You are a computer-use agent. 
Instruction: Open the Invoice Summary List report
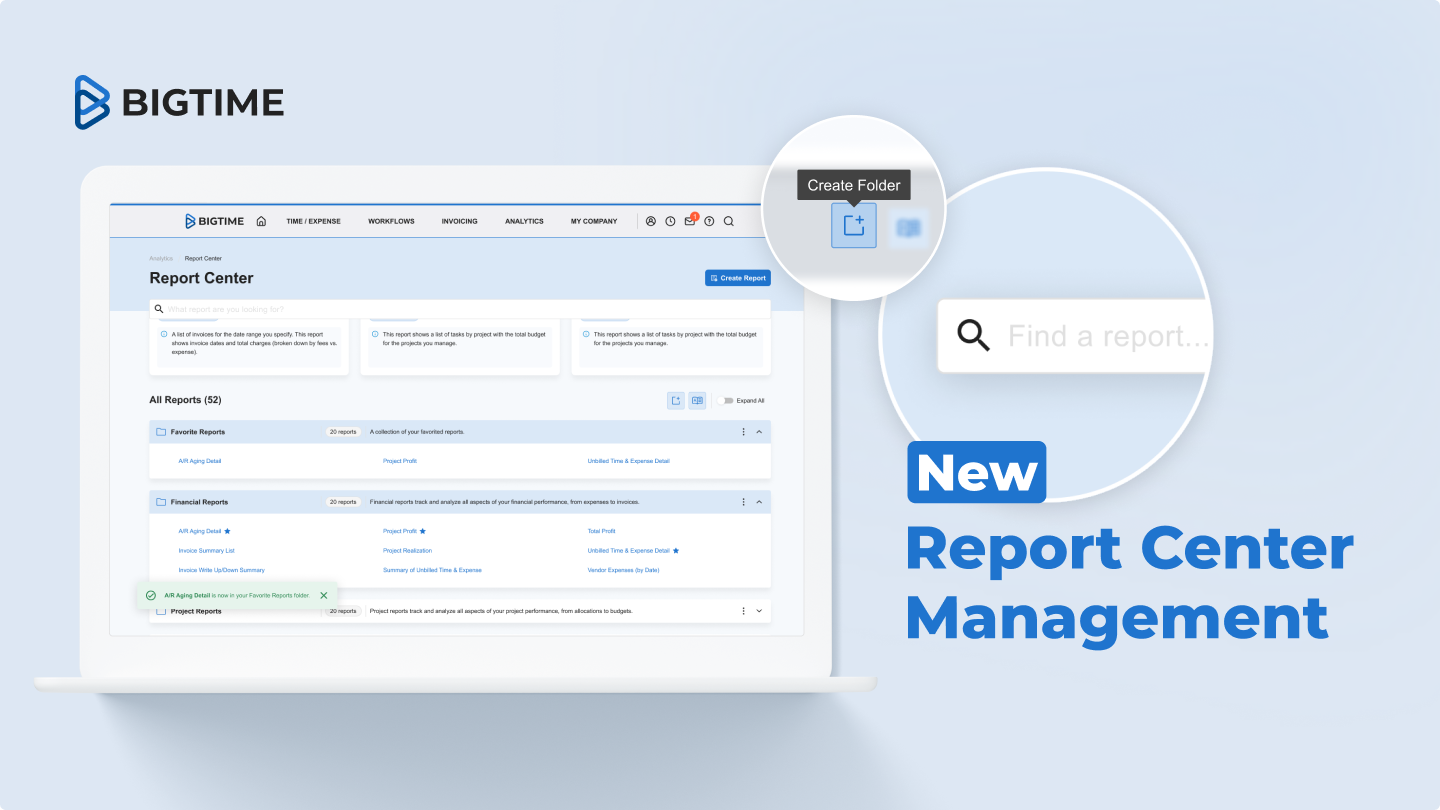tap(207, 551)
